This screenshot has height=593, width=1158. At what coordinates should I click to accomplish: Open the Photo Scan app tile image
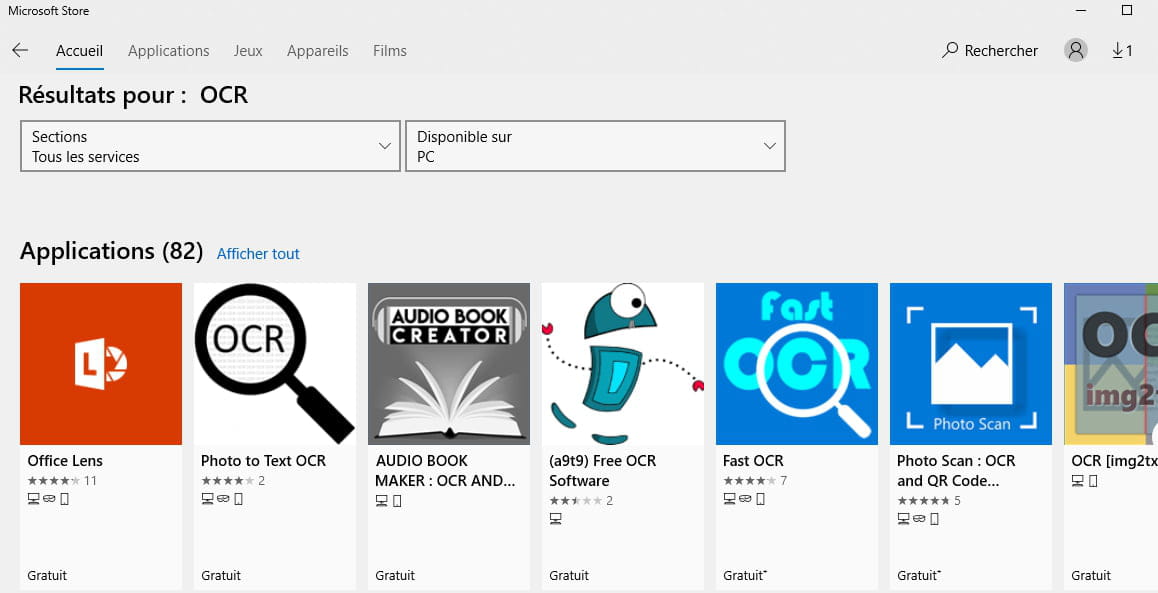click(x=970, y=363)
